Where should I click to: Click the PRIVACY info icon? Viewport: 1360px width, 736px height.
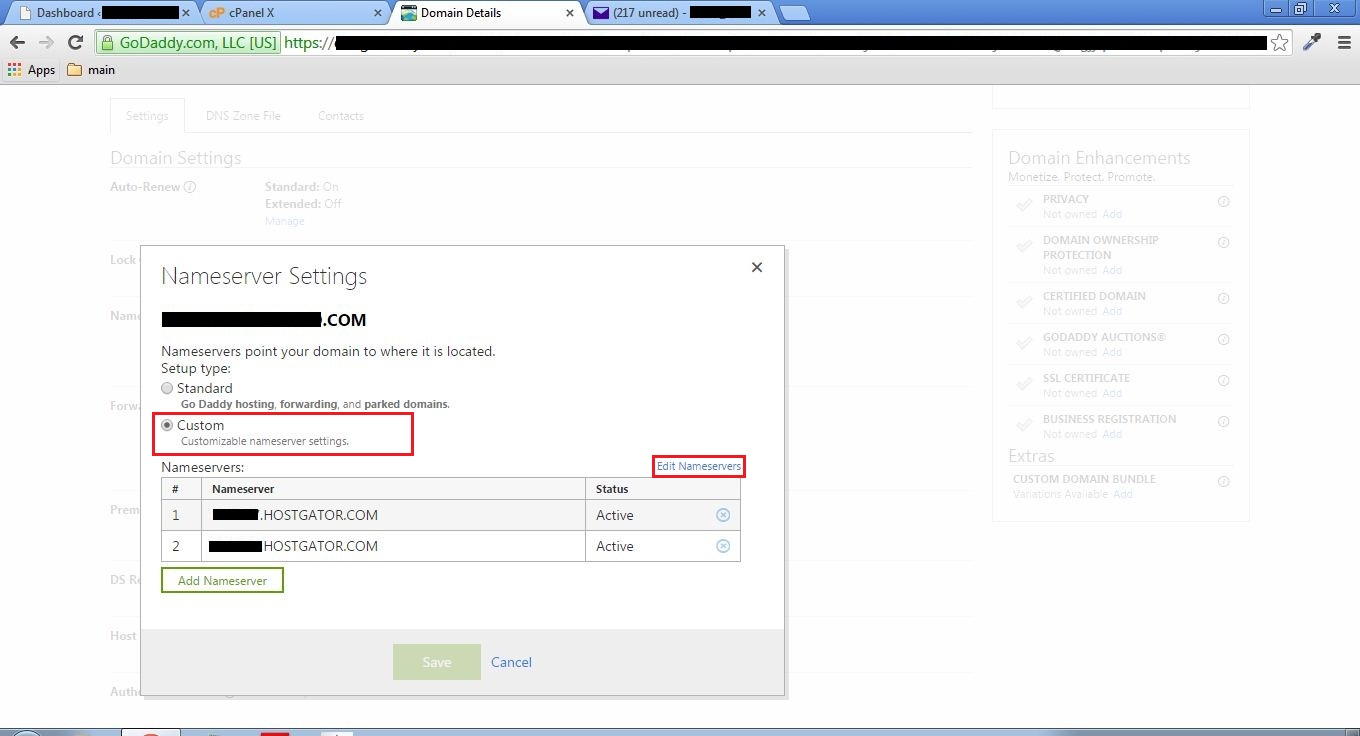coord(1223,201)
